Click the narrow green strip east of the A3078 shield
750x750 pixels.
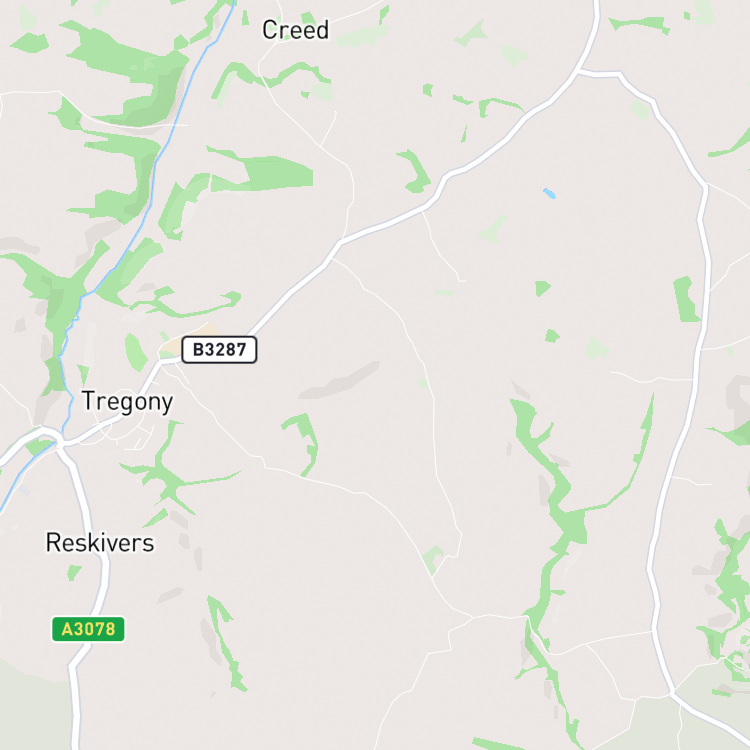(226, 641)
